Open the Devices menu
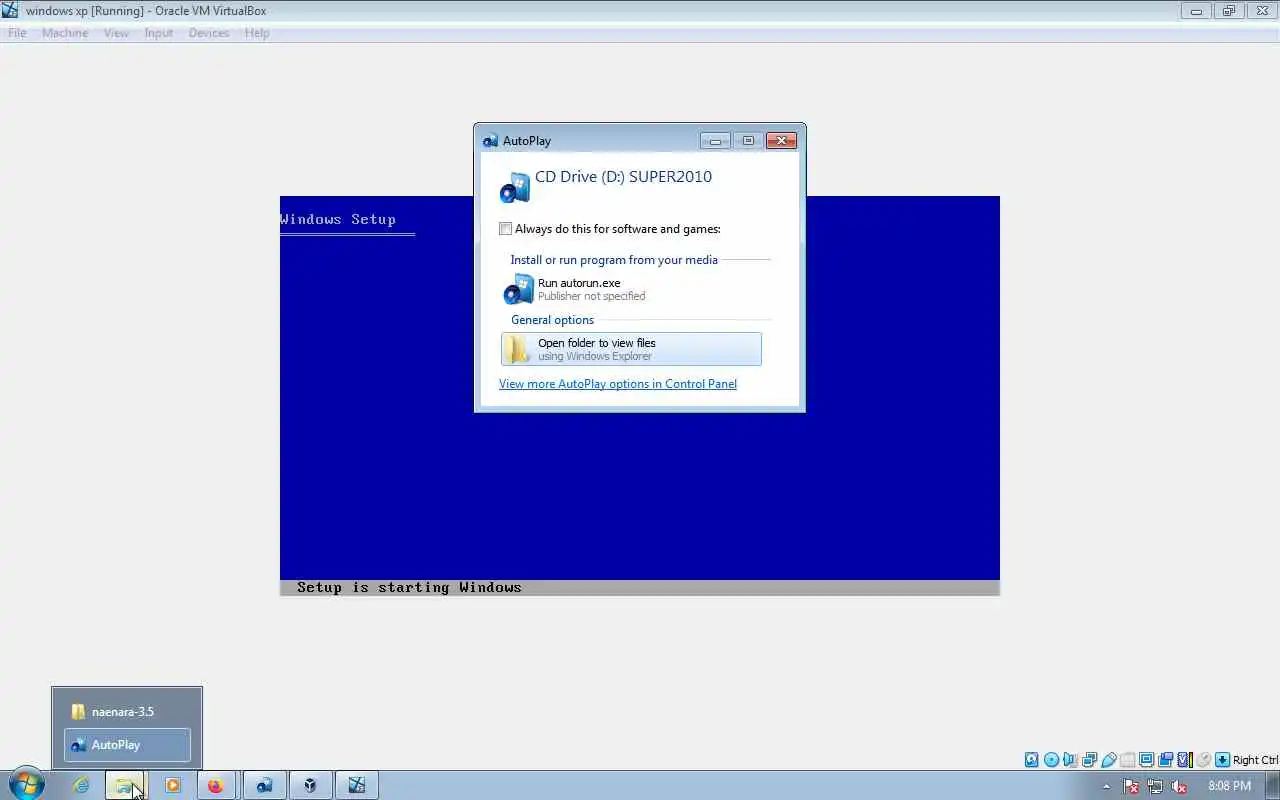1280x800 pixels. [x=208, y=33]
